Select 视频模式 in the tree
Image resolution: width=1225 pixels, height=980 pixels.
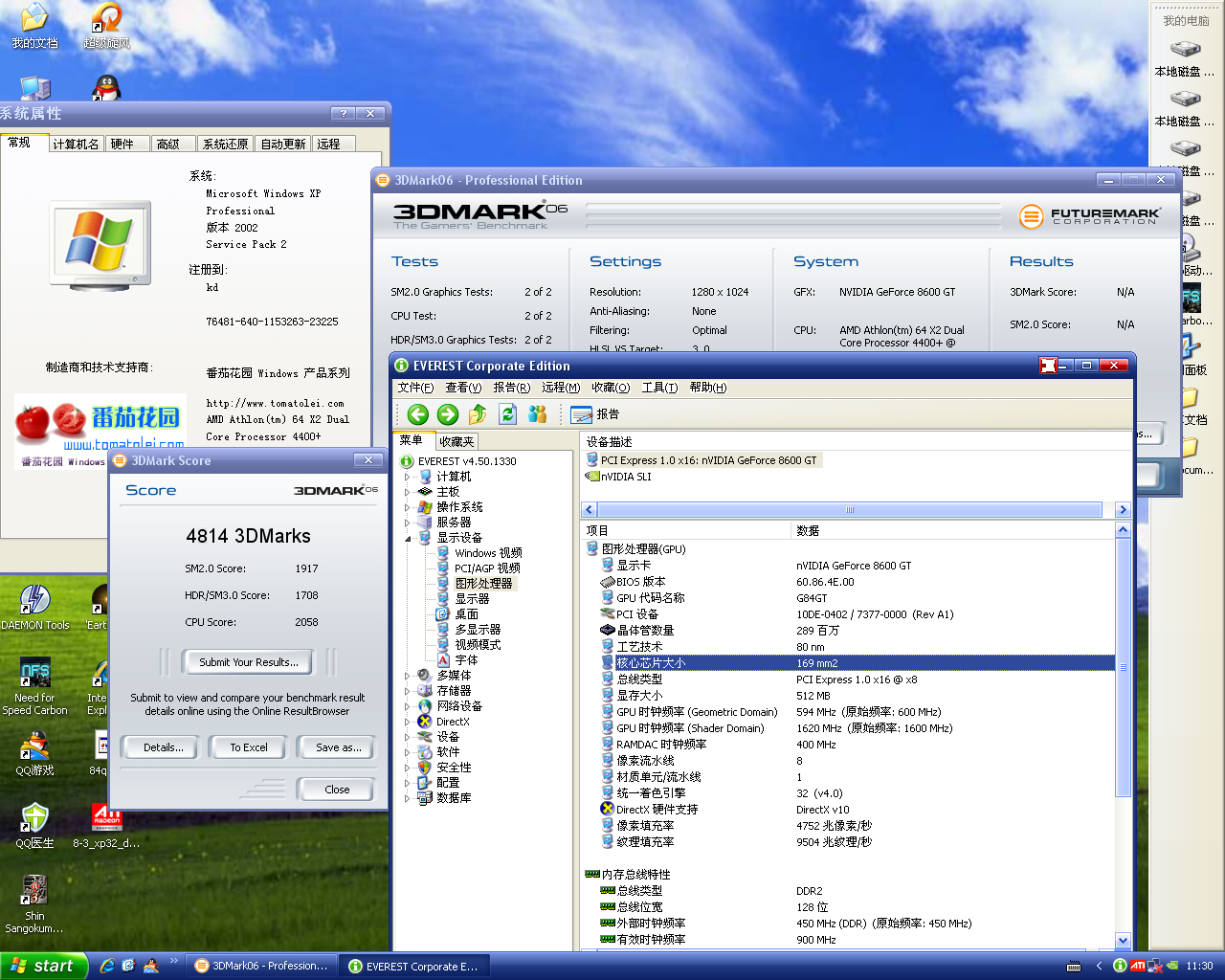point(478,645)
